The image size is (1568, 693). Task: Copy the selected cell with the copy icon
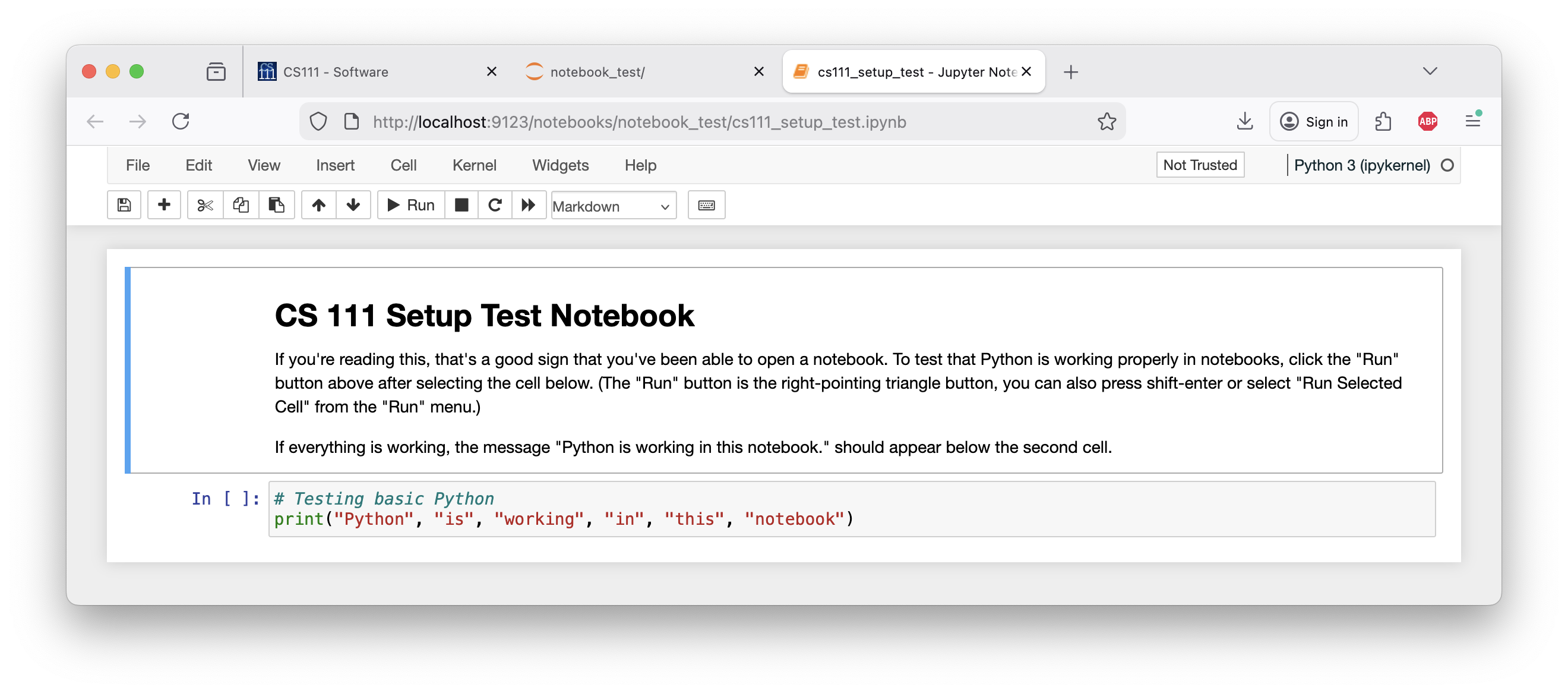tap(241, 205)
